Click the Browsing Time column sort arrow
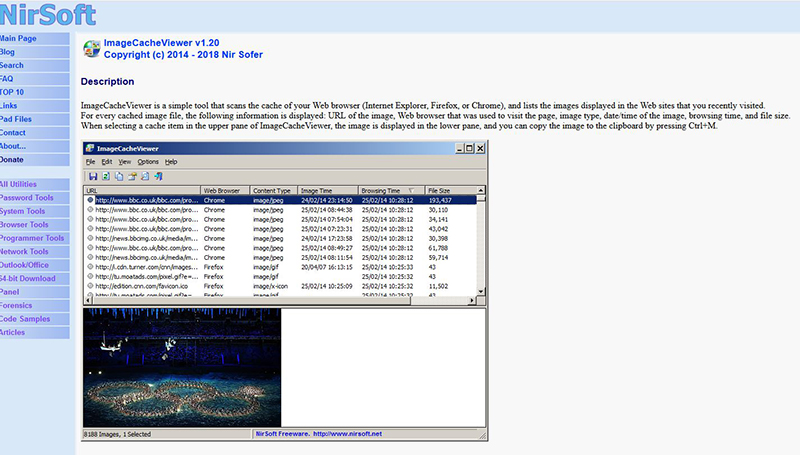800x455 pixels. click(x=411, y=190)
